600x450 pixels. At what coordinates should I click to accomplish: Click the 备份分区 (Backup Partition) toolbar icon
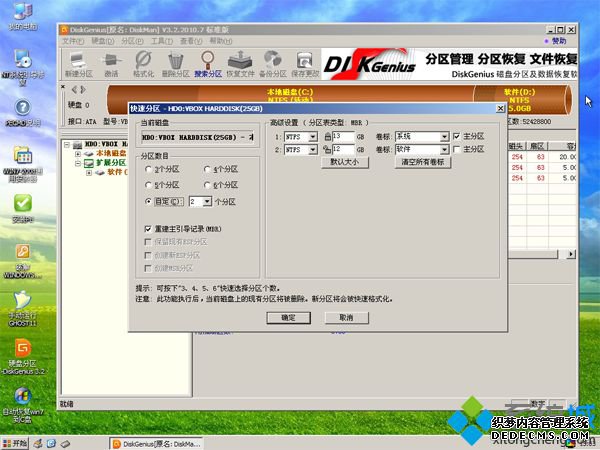coord(272,66)
